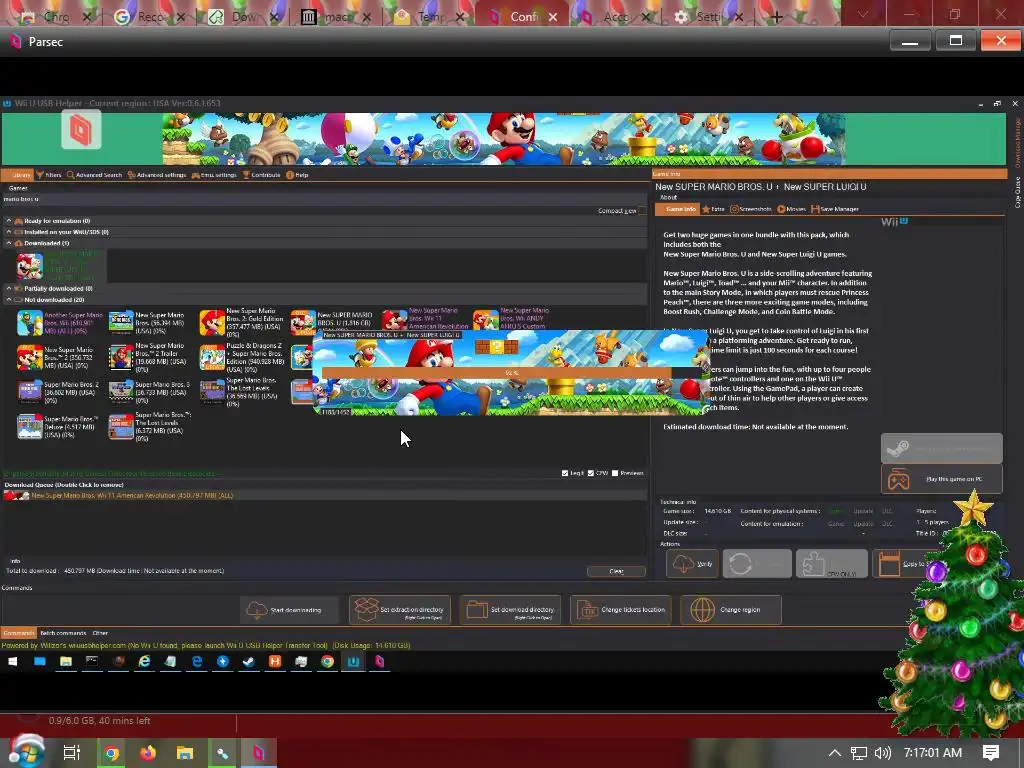The height and width of the screenshot is (768, 1024).
Task: Open notification center in system tray
Action: 991,753
